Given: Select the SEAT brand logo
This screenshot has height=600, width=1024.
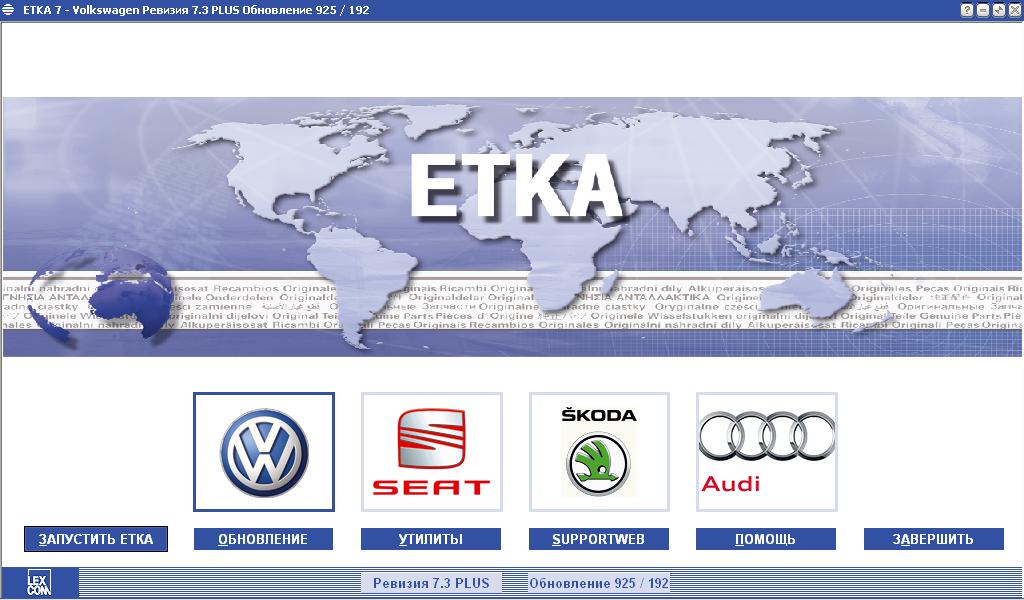Looking at the screenshot, I should point(432,452).
